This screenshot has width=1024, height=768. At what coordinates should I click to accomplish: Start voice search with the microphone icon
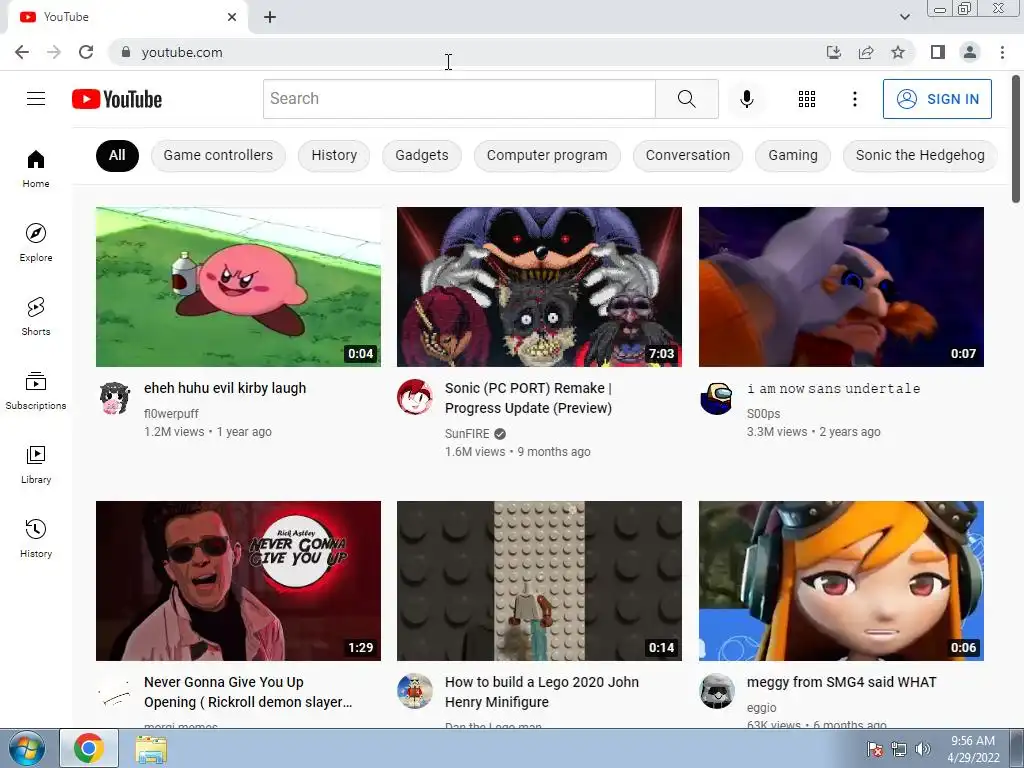click(746, 99)
